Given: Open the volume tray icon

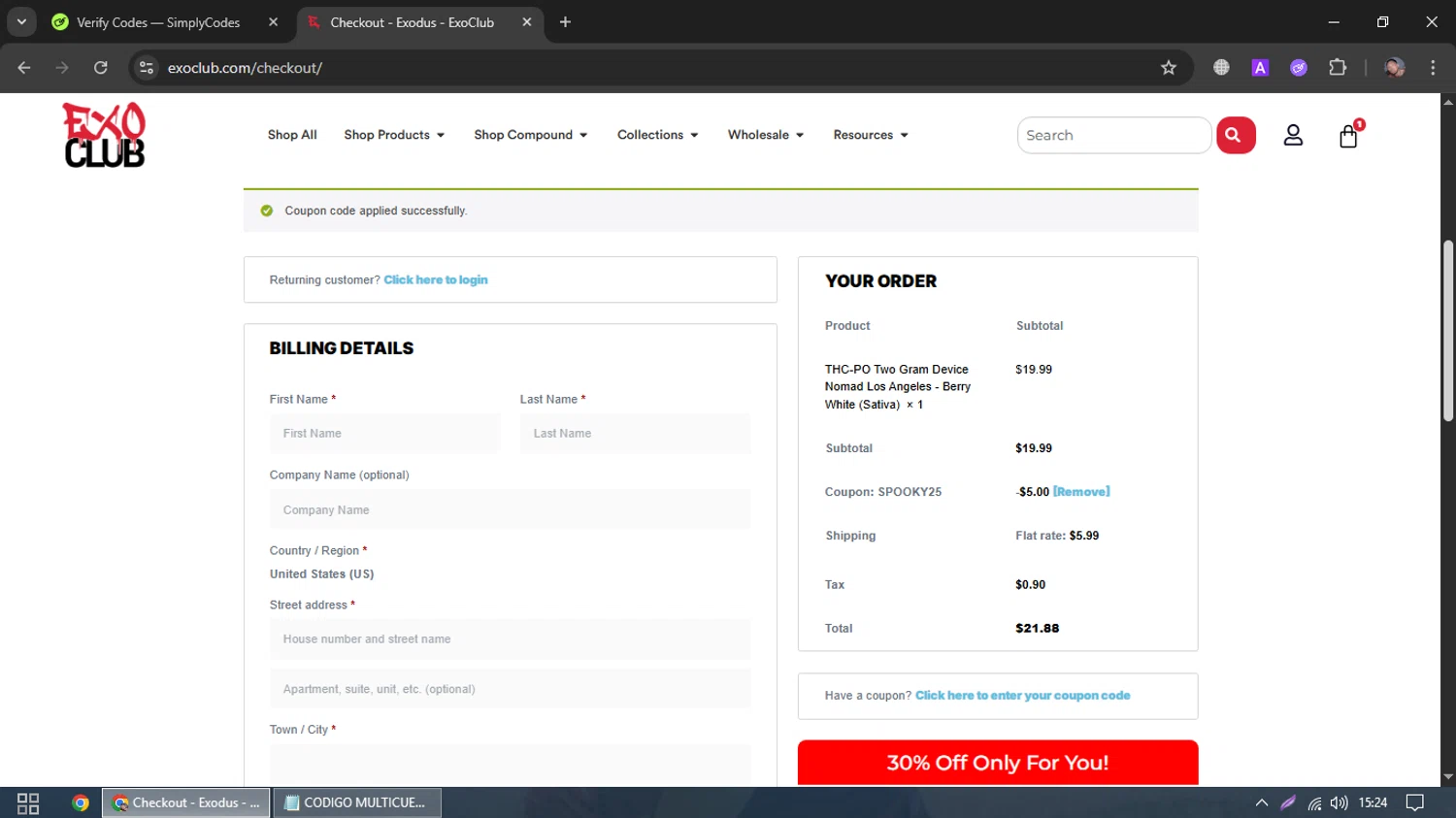Looking at the screenshot, I should pos(1340,803).
